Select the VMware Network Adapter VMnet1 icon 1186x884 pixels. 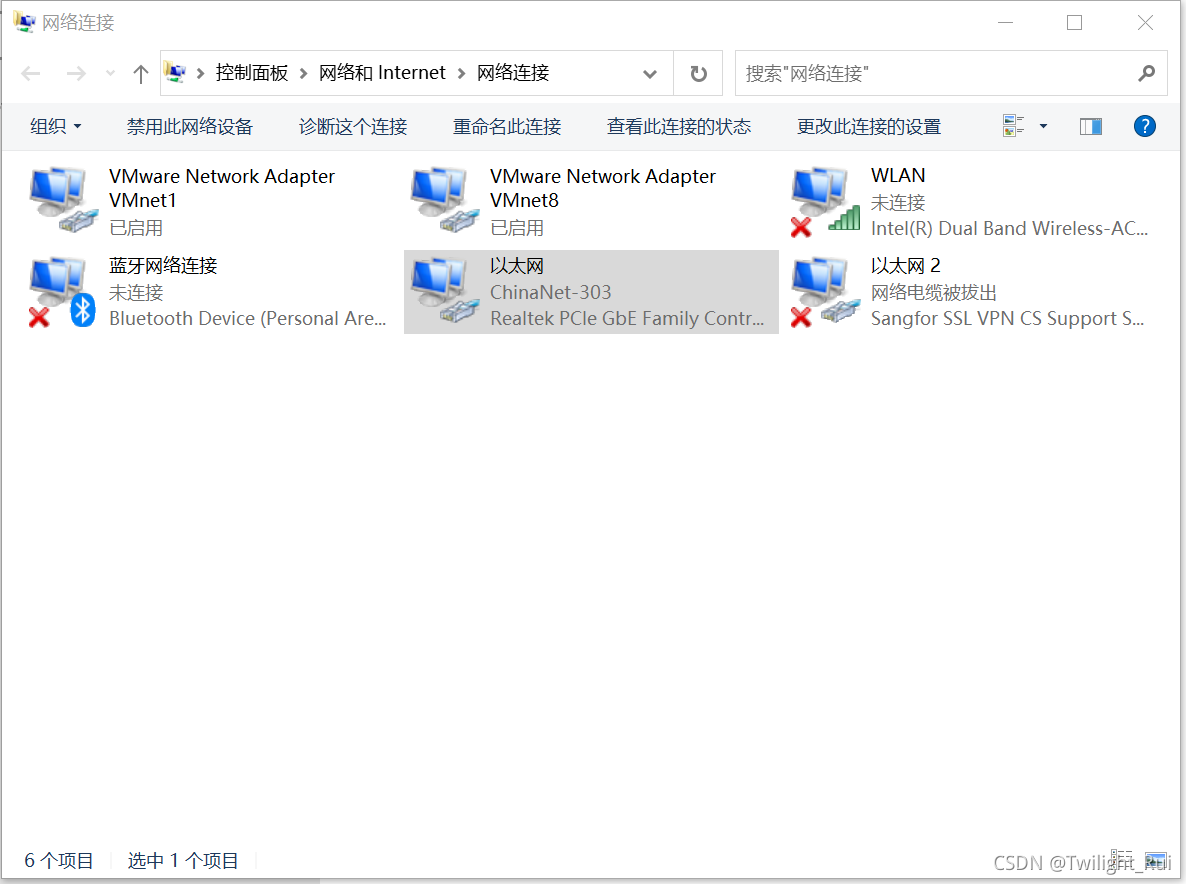tap(64, 200)
